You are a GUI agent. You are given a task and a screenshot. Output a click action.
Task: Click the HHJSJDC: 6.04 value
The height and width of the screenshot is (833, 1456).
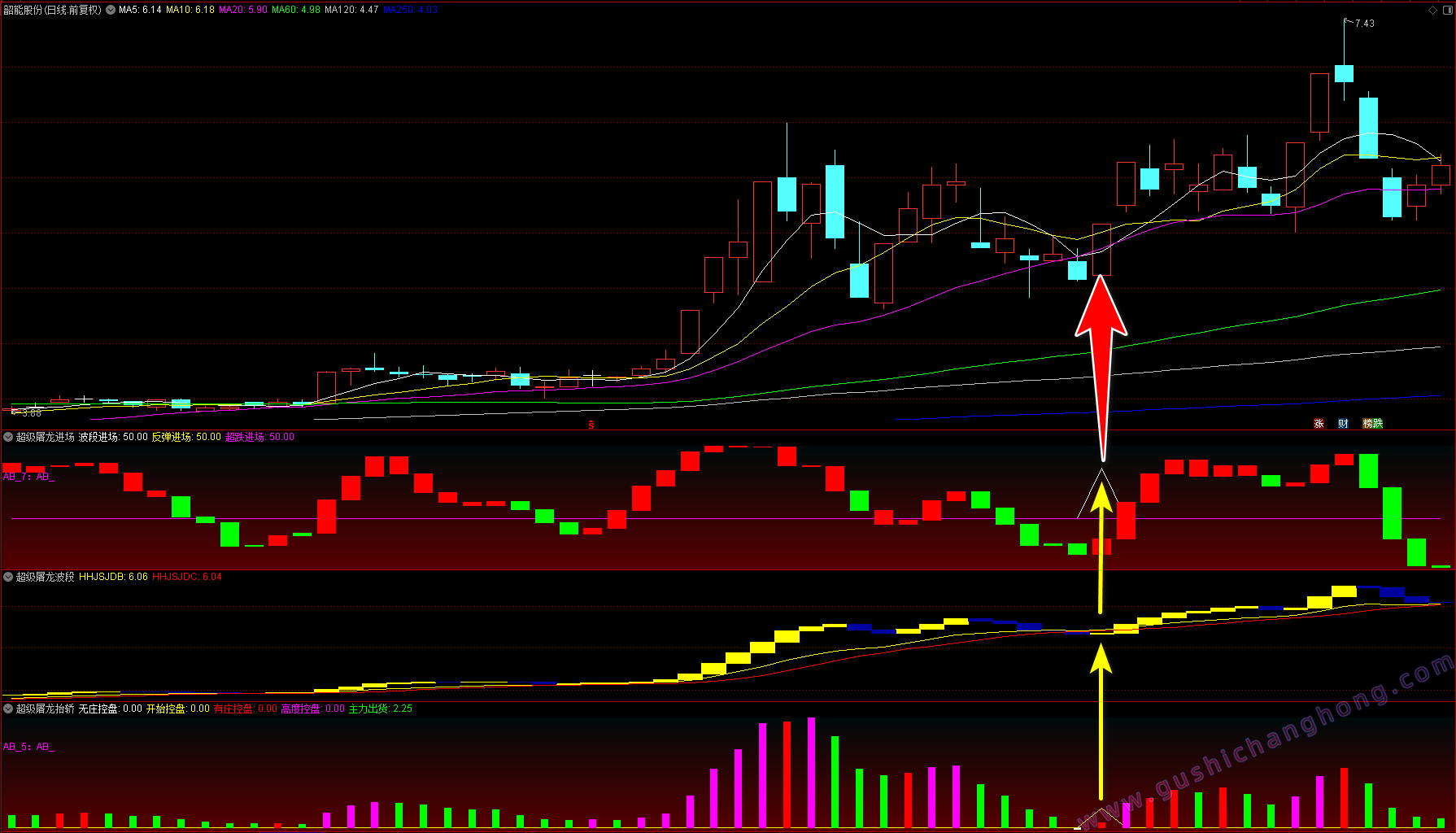186,577
